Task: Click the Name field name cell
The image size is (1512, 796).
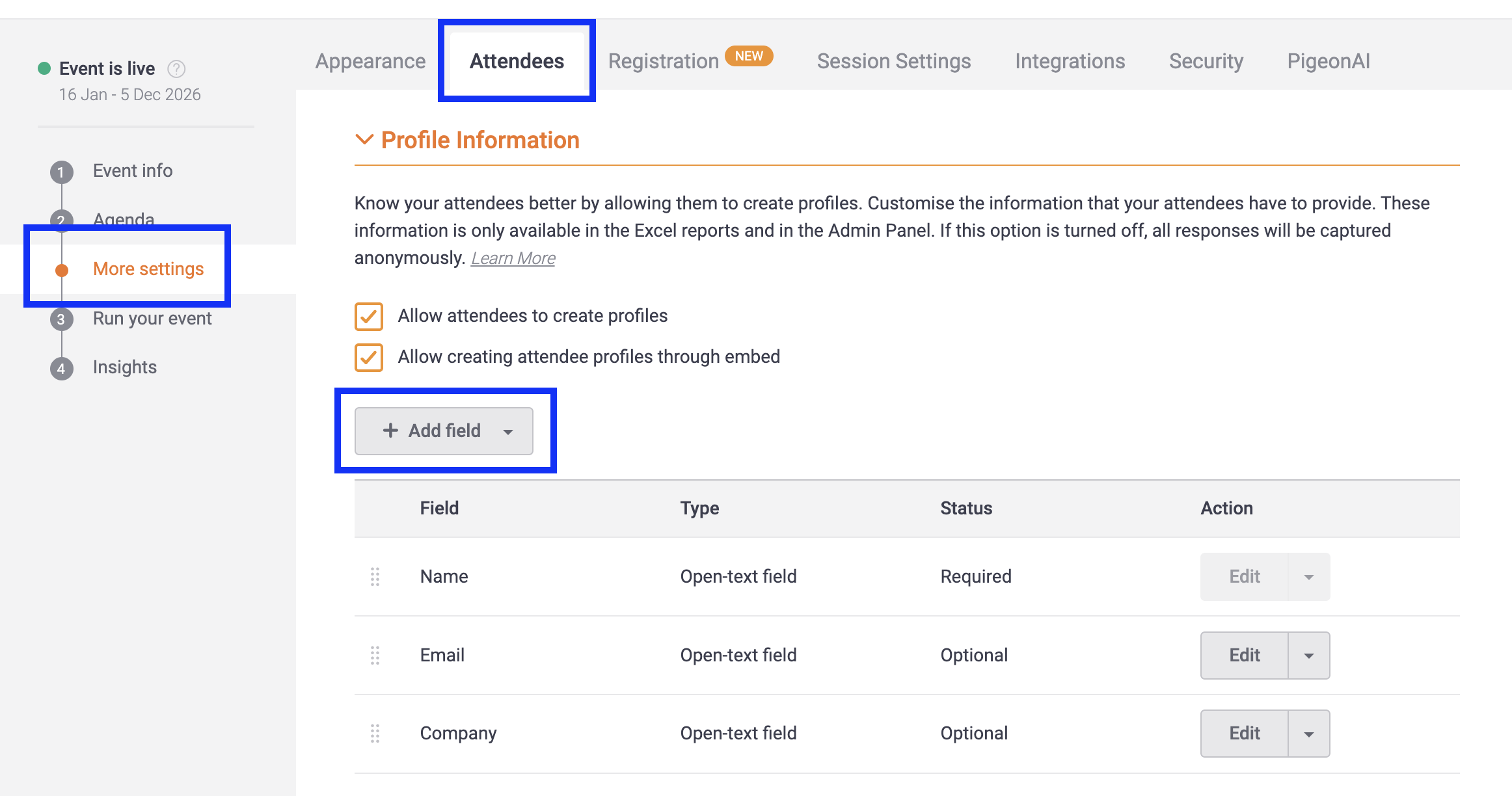Action: point(444,577)
